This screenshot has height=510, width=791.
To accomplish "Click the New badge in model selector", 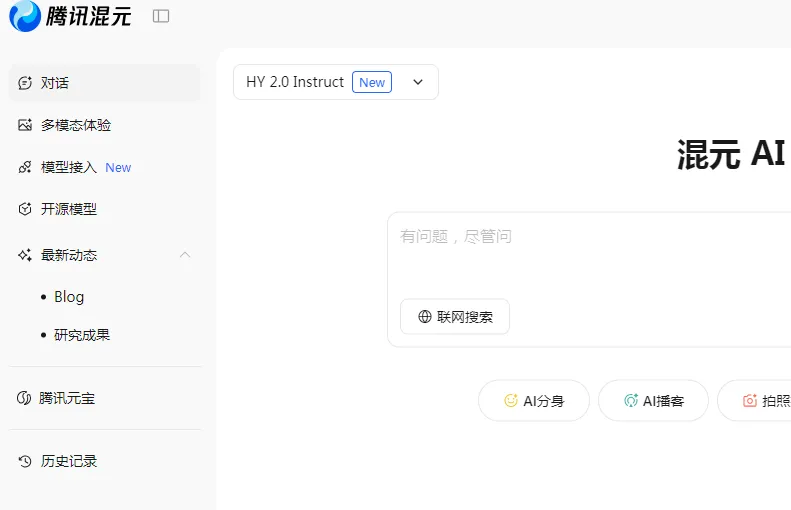I will pos(372,82).
